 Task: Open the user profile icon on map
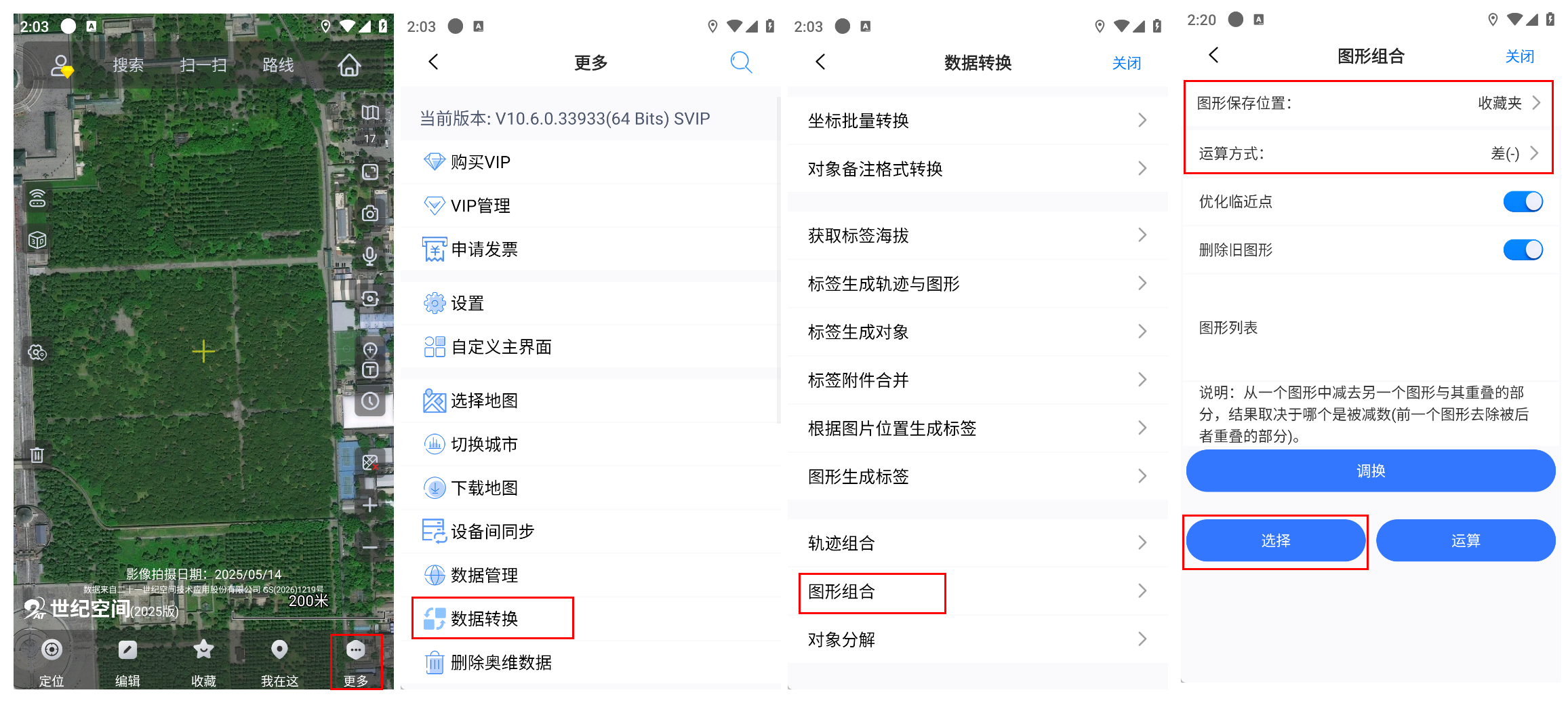(x=62, y=66)
